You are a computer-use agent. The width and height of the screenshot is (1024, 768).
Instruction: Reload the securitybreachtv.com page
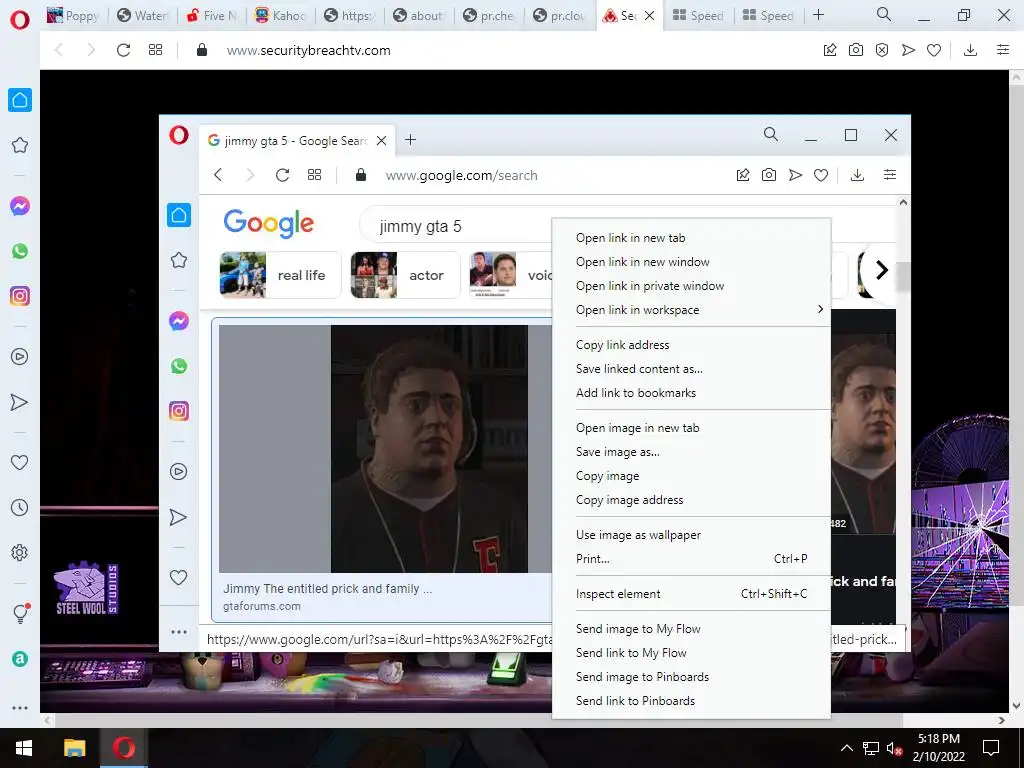click(123, 50)
